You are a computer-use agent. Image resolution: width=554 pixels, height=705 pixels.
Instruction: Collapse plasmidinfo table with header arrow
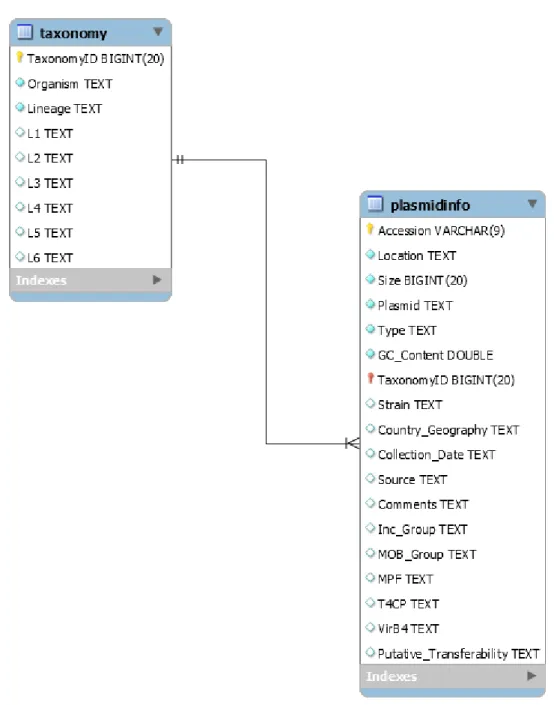click(x=532, y=204)
